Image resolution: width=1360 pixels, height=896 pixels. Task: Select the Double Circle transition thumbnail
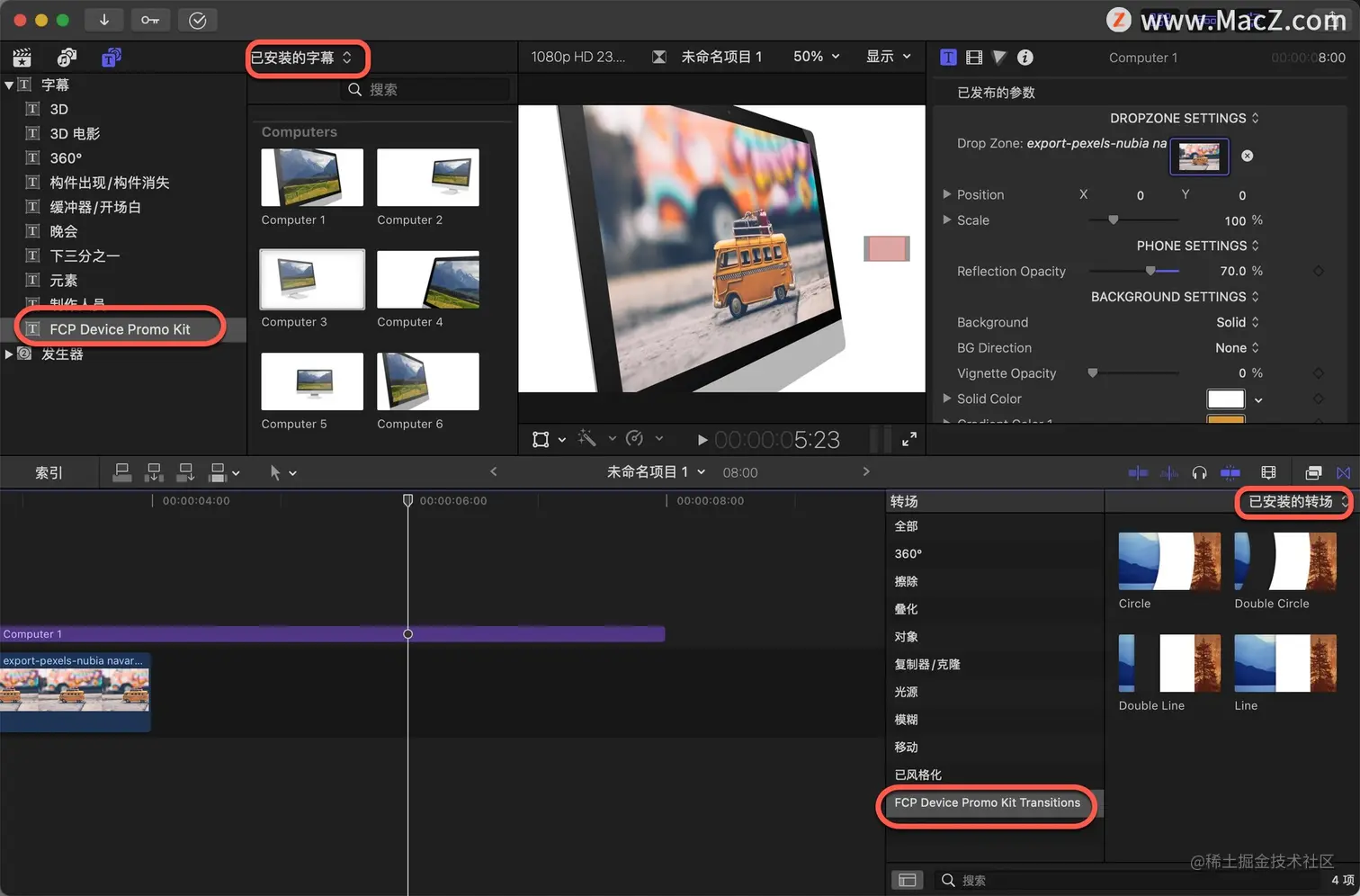(x=1285, y=560)
